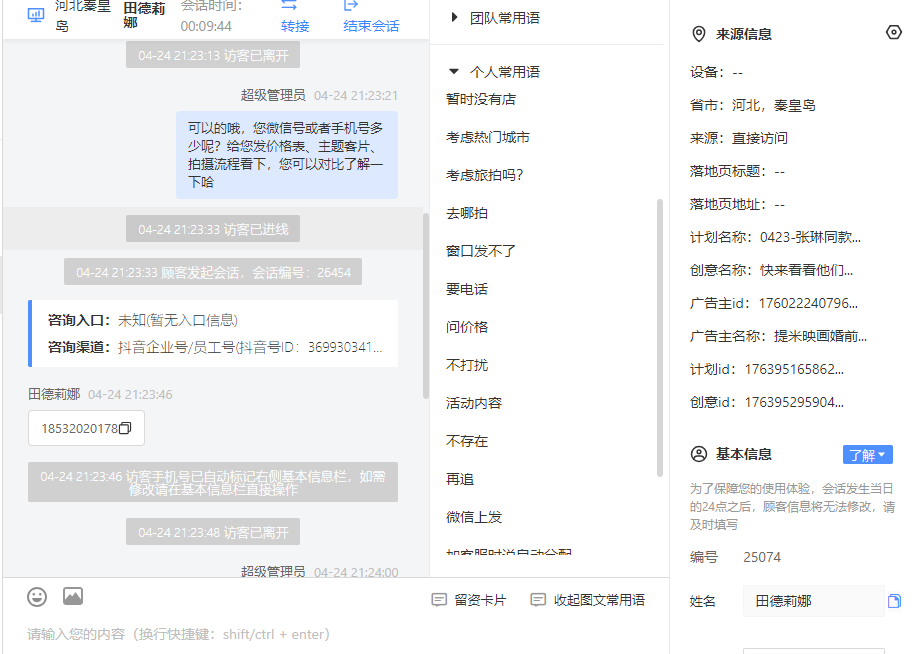Click the 来源 直接访问 row
The width and height of the screenshot is (918, 654).
coord(739,138)
